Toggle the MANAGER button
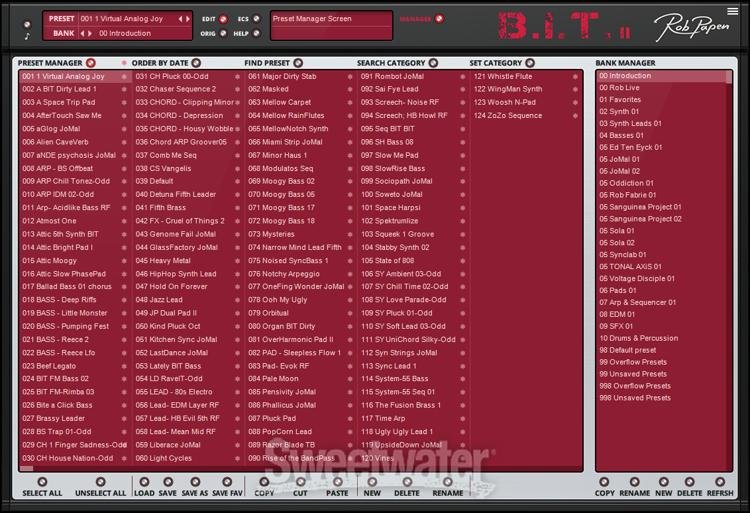The image size is (750, 513). click(x=439, y=19)
